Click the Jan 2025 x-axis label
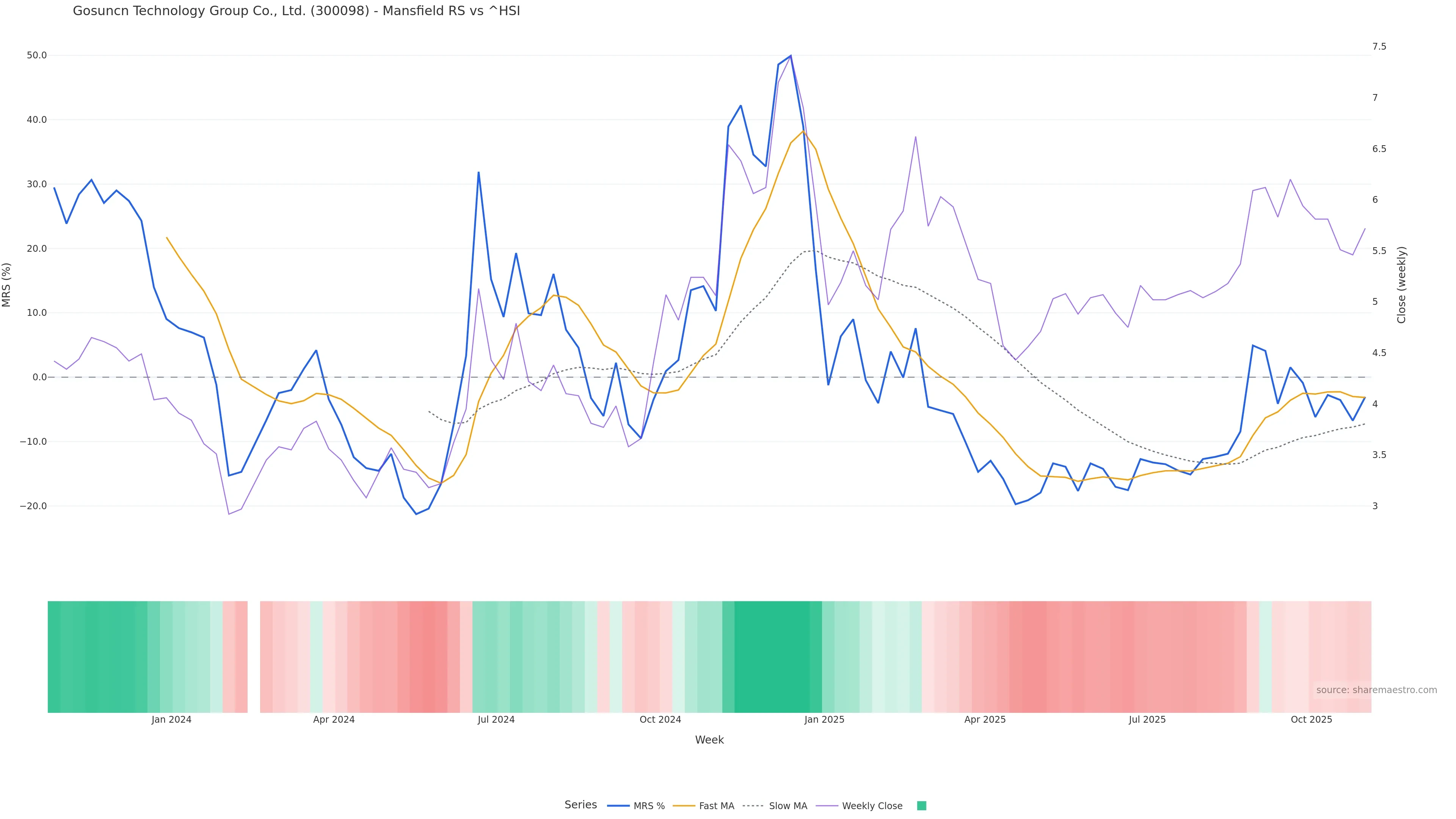Viewport: 1456px width, 819px height. [x=824, y=720]
